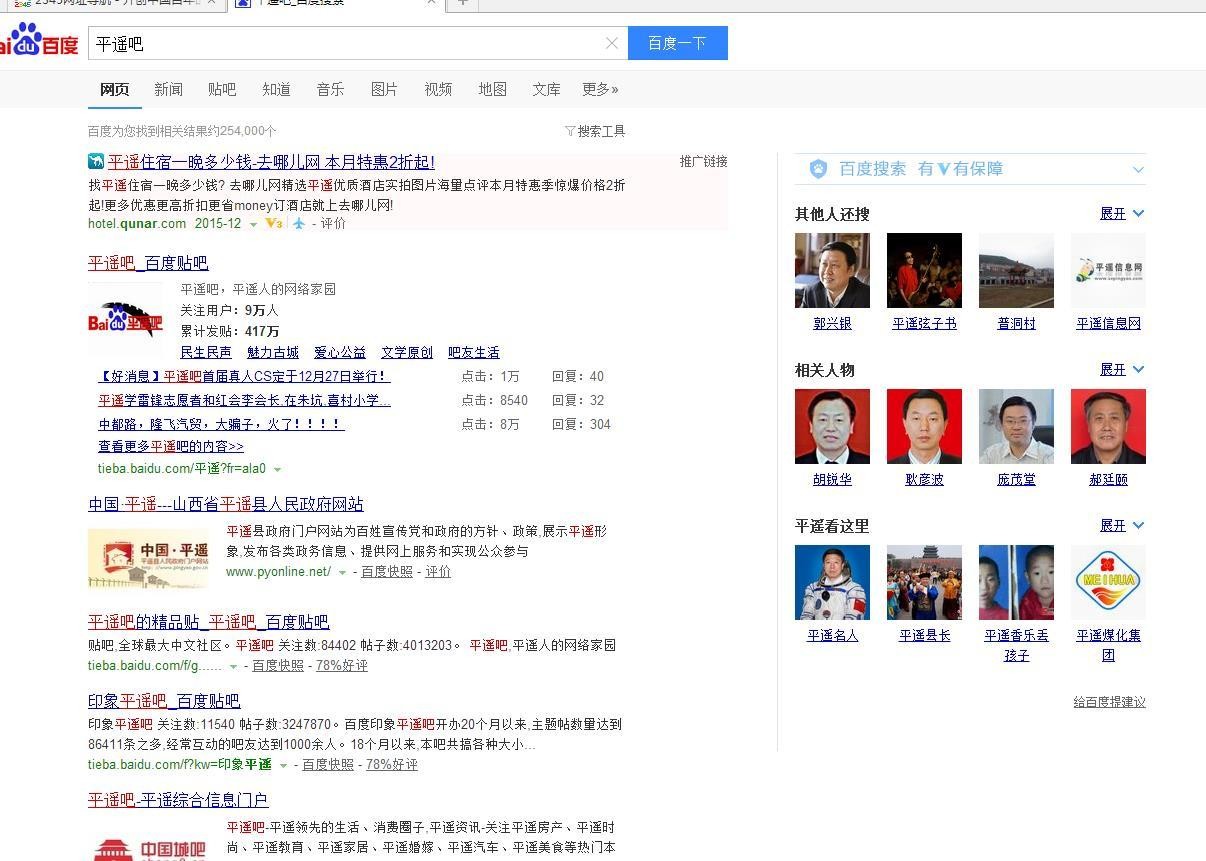Clear the search box with the X icon
This screenshot has width=1206, height=861.
pos(612,43)
